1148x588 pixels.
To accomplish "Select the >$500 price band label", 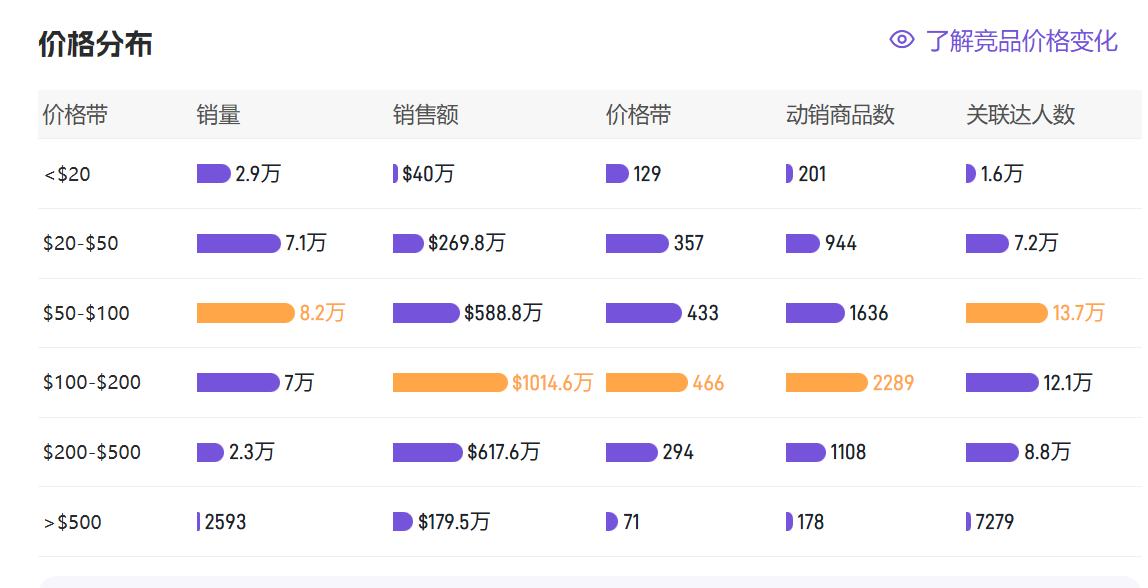I will 72,522.
